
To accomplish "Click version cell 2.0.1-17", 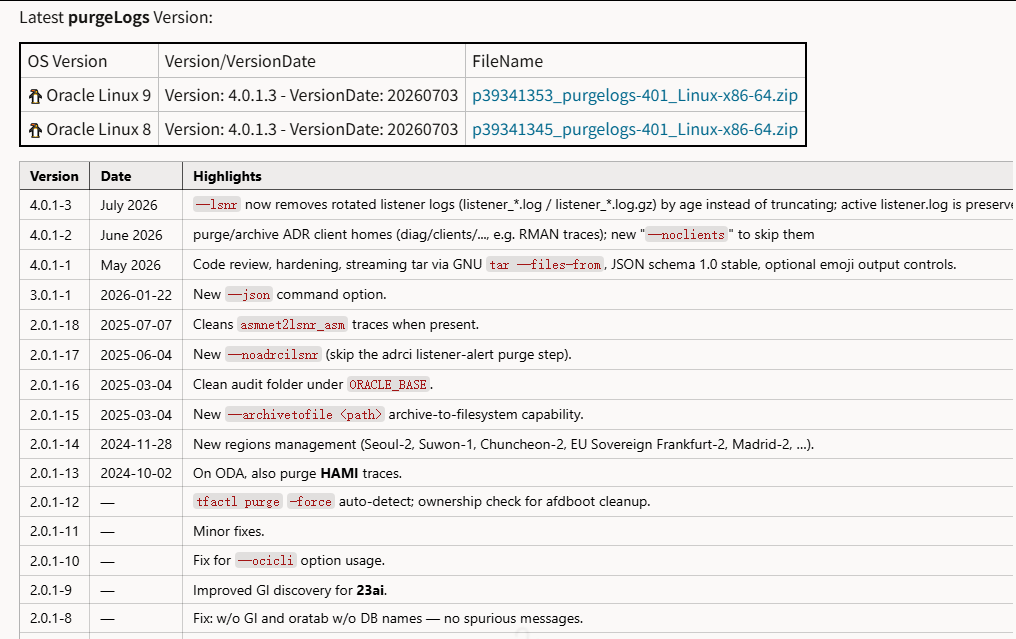I will tap(54, 354).
